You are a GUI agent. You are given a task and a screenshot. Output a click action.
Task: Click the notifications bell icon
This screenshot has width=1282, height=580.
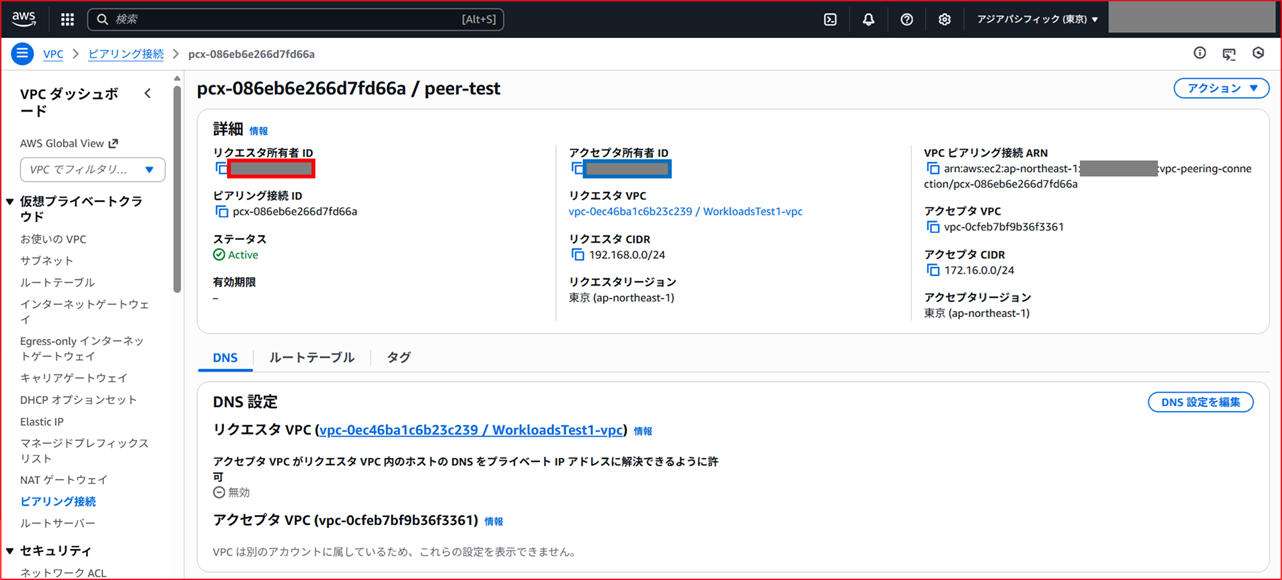click(867, 18)
